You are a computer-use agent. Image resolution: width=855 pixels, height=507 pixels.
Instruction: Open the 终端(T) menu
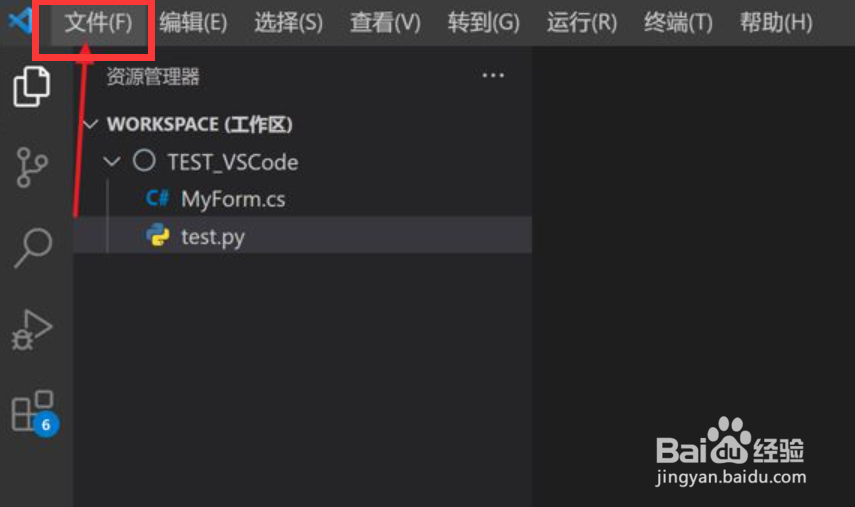(x=678, y=23)
